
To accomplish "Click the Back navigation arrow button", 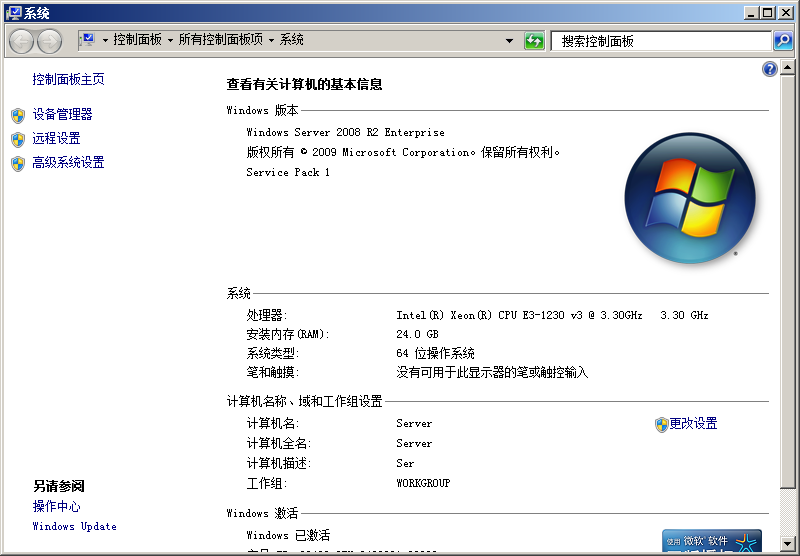I will [x=22, y=41].
